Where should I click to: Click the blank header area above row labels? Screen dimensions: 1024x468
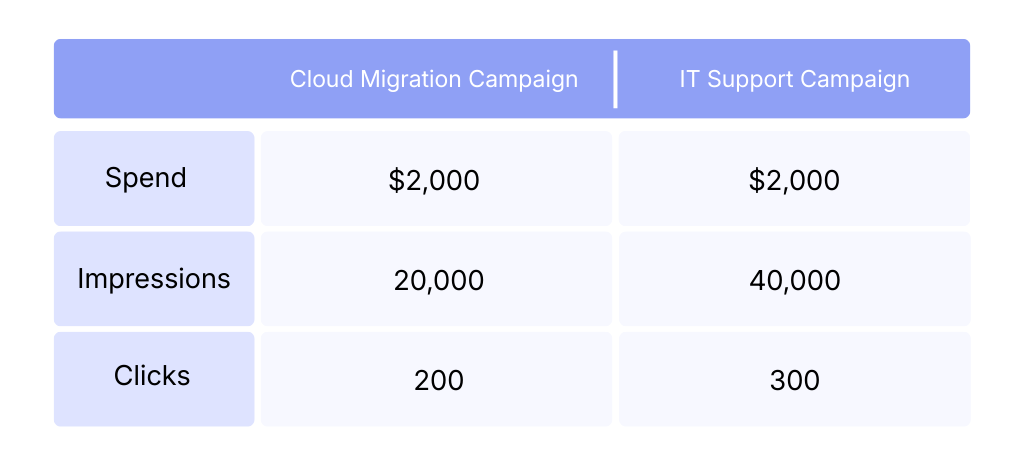point(155,79)
